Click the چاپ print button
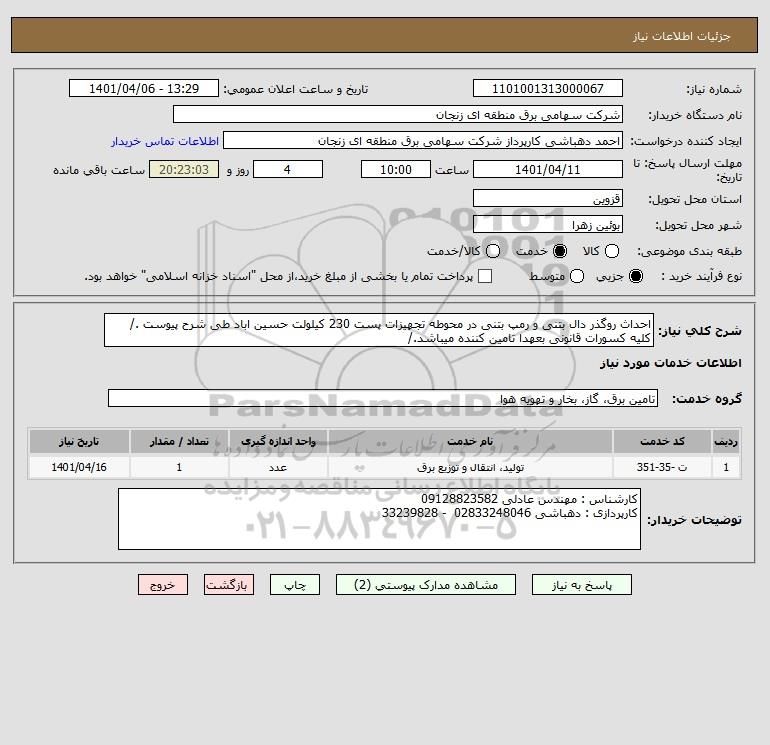Screen dimensions: 770x745 pyautogui.click(x=295, y=584)
